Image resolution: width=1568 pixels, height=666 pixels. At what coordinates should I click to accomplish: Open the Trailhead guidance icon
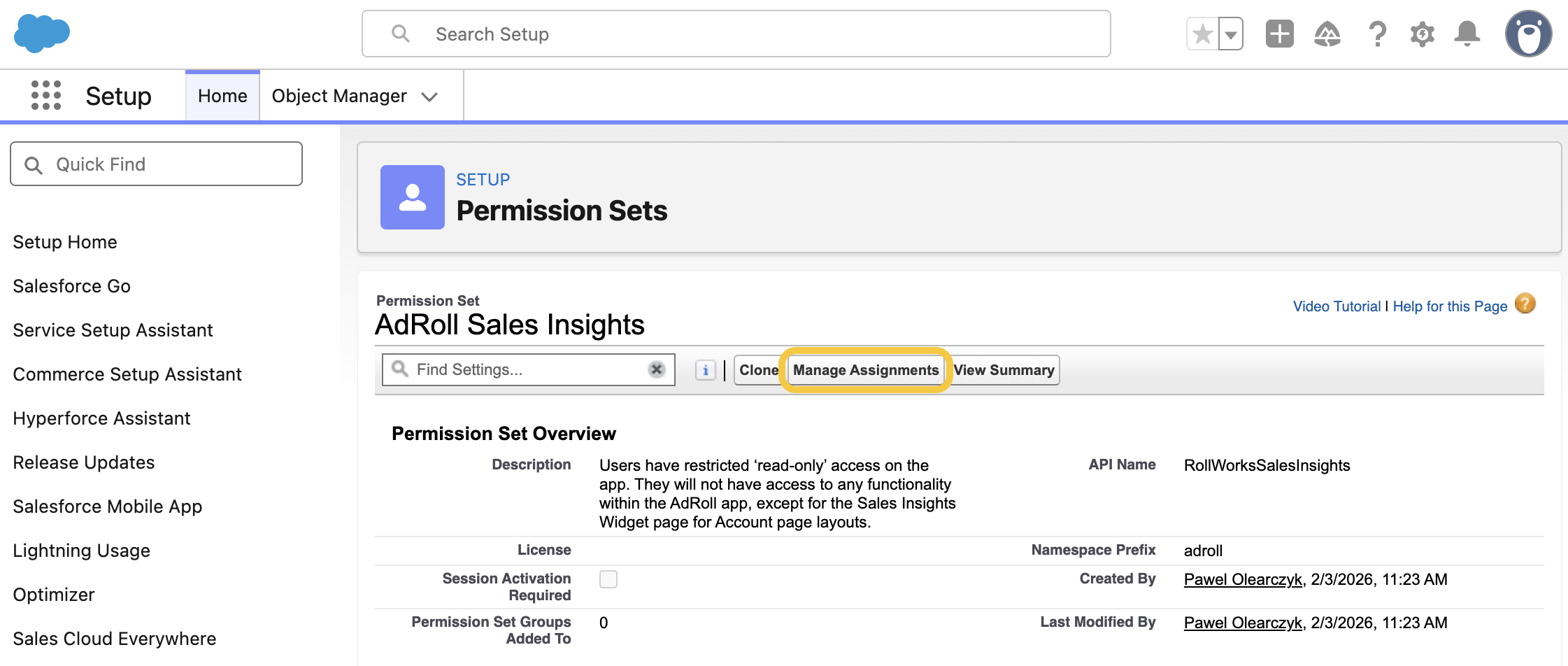click(1327, 34)
